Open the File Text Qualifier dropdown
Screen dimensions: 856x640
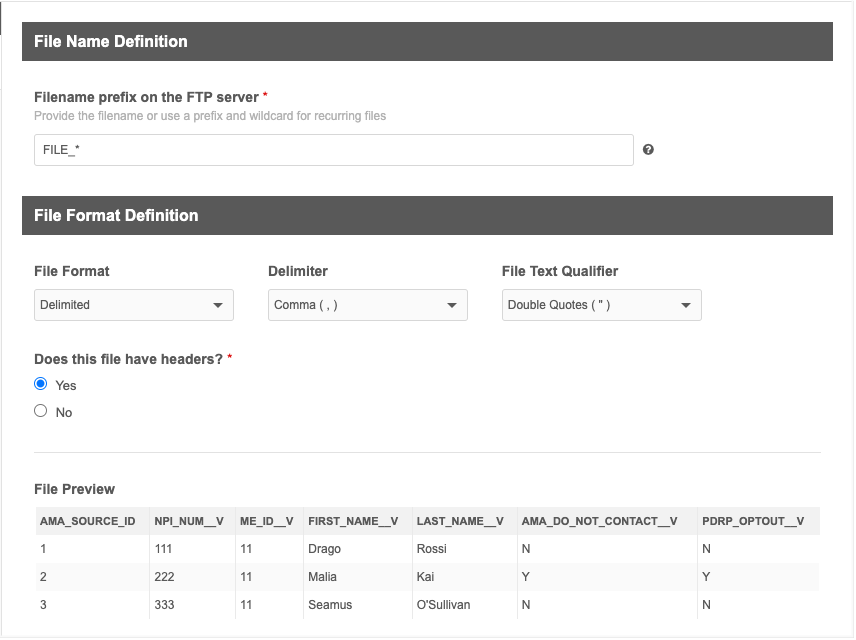[601, 305]
